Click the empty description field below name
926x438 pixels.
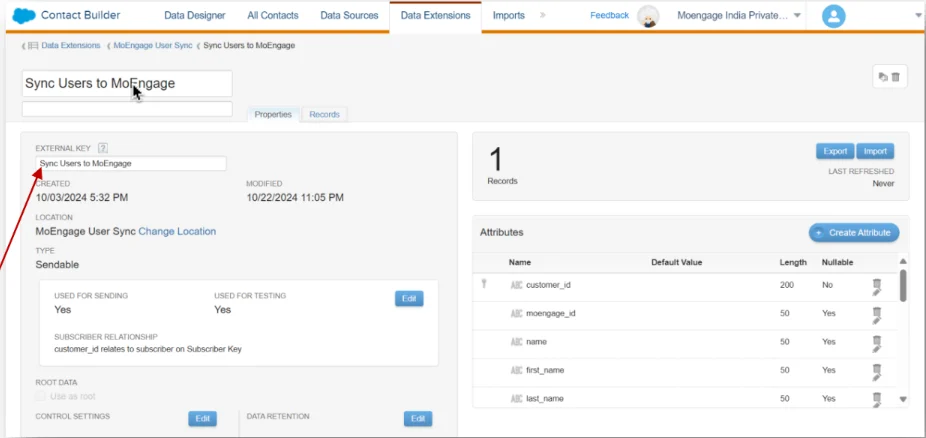click(127, 109)
